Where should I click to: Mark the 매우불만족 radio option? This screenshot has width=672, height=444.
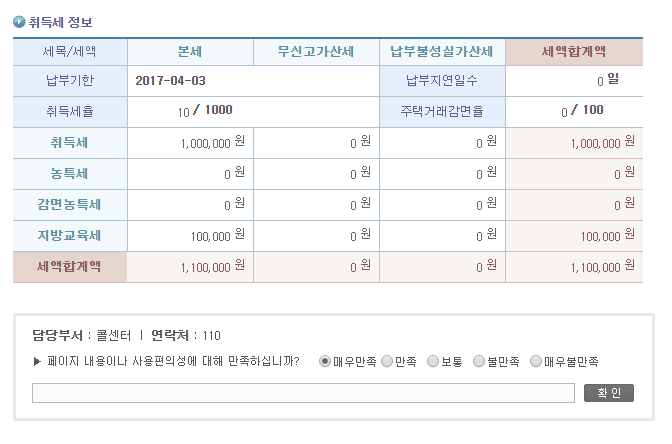point(536,362)
